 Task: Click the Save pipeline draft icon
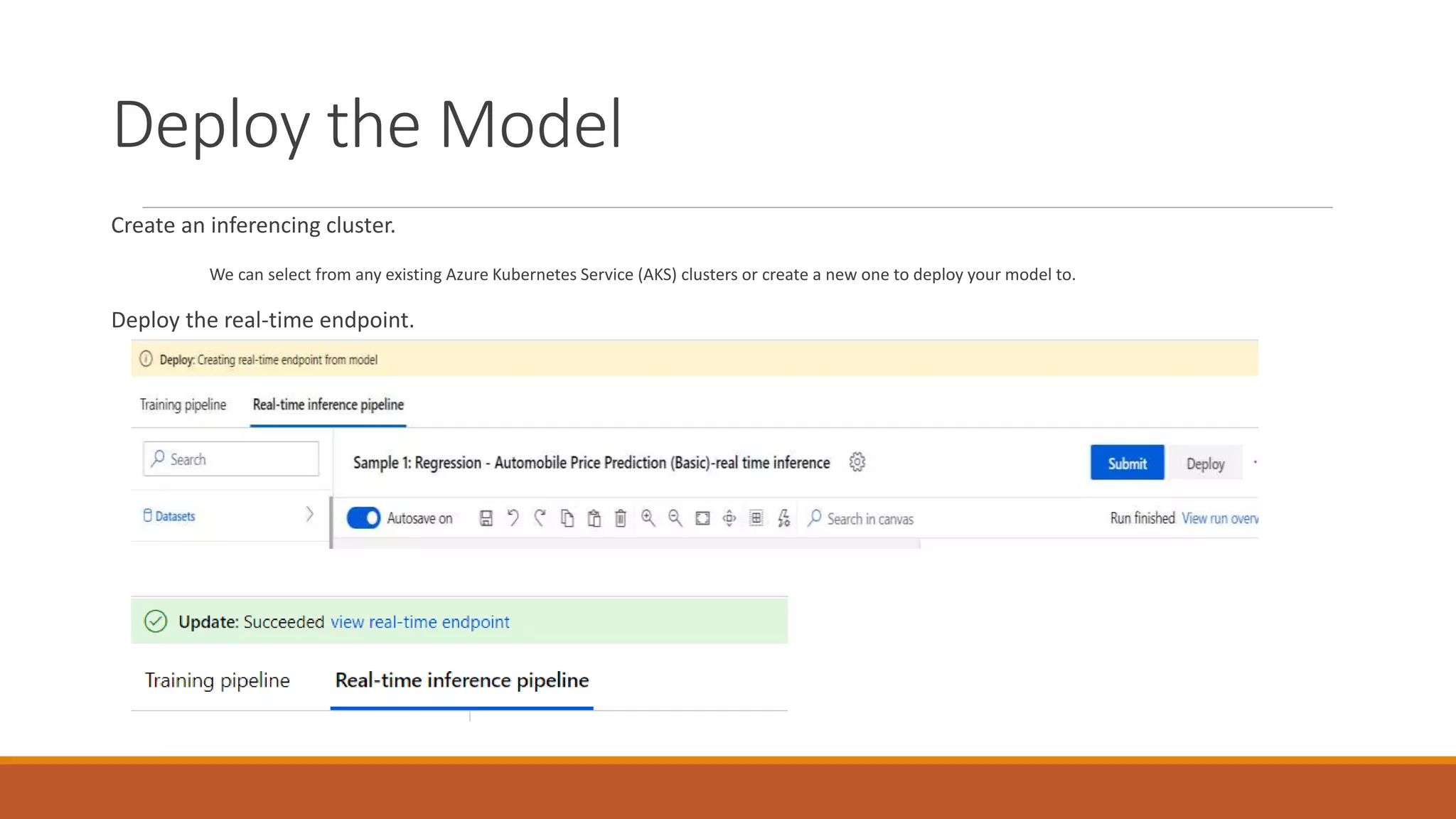[486, 518]
